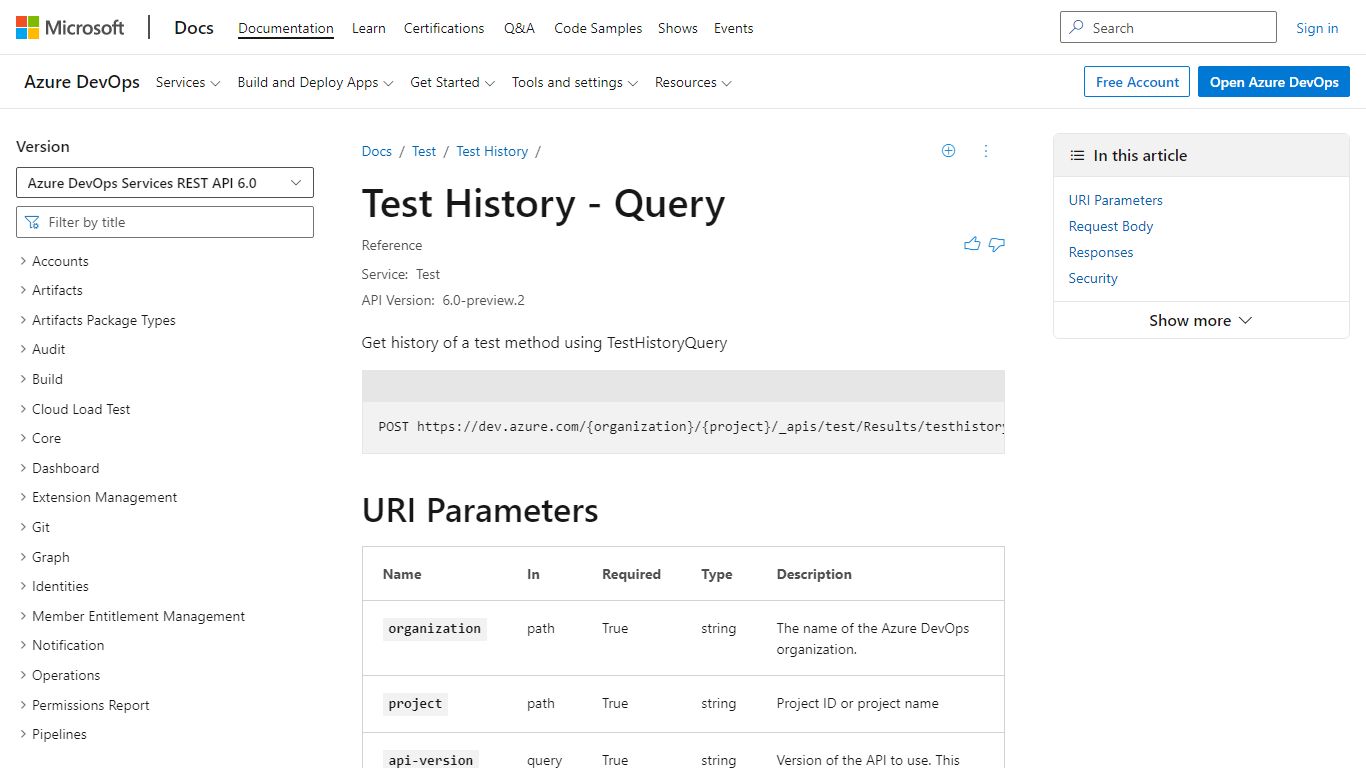Click Test History in the breadcrumb
The width and height of the screenshot is (1366, 768).
tap(492, 151)
